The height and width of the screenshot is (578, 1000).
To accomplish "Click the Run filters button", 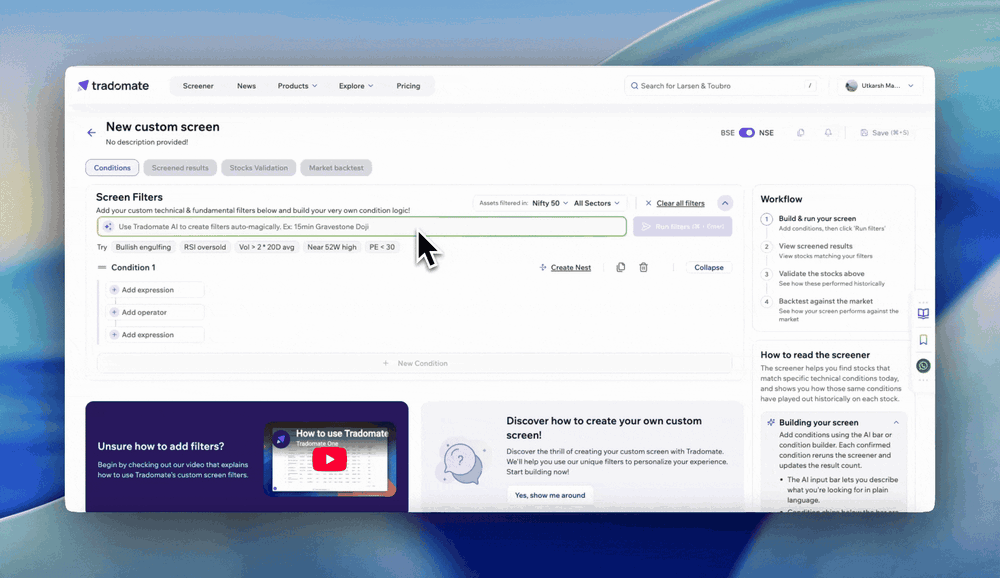I will click(682, 226).
